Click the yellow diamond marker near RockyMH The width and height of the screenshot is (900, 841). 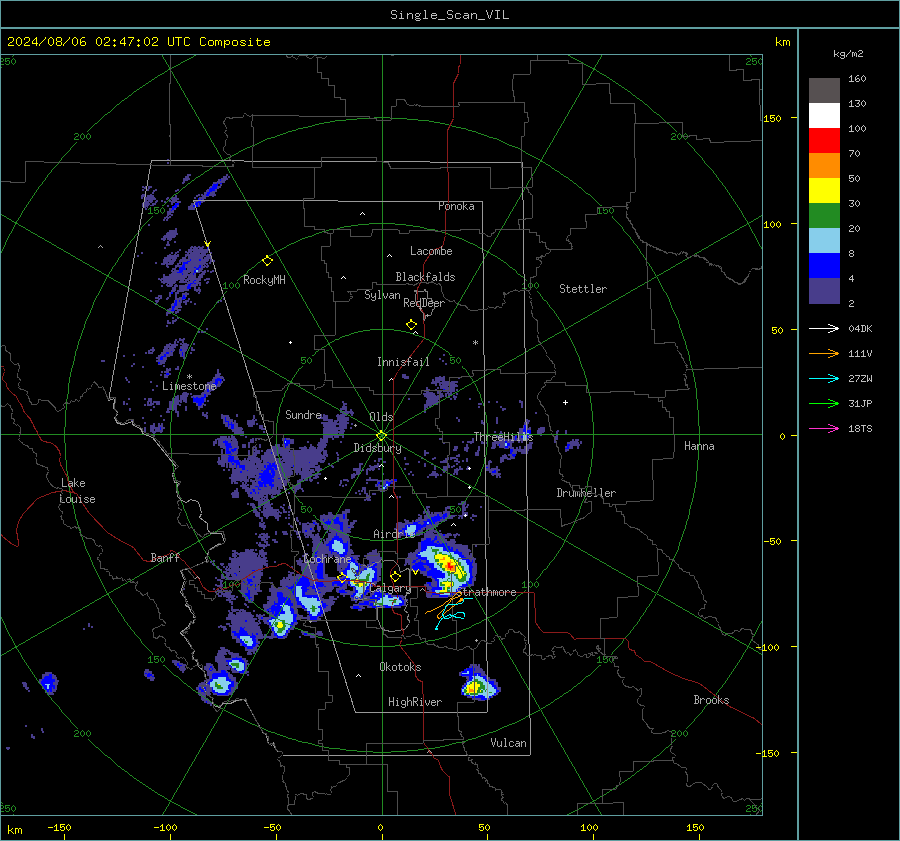(x=267, y=261)
